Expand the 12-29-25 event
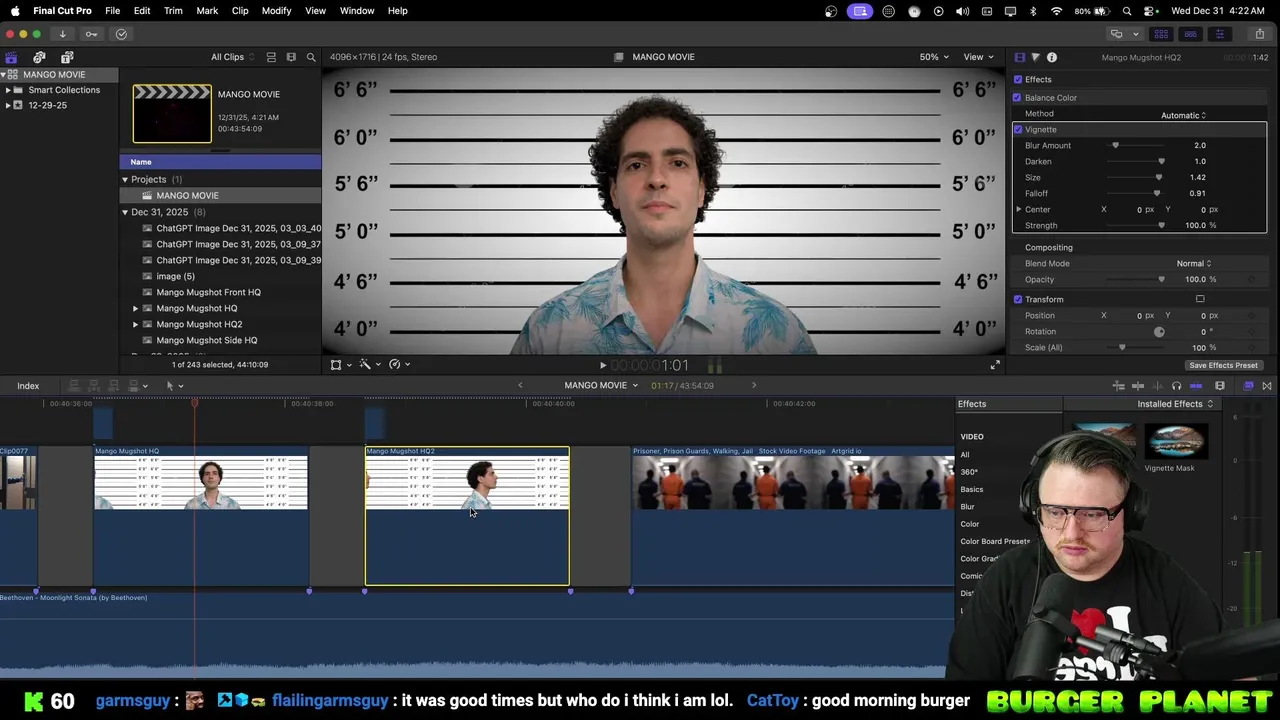Image resolution: width=1280 pixels, height=720 pixels. pos(8,105)
